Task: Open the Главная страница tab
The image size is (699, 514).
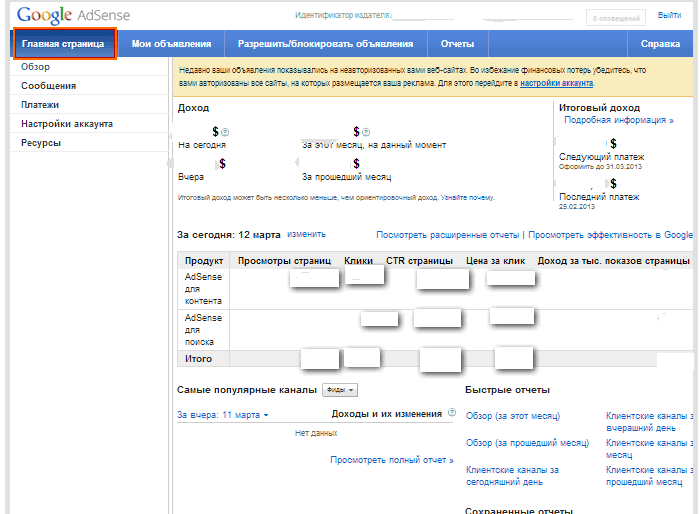Action: 64,44
